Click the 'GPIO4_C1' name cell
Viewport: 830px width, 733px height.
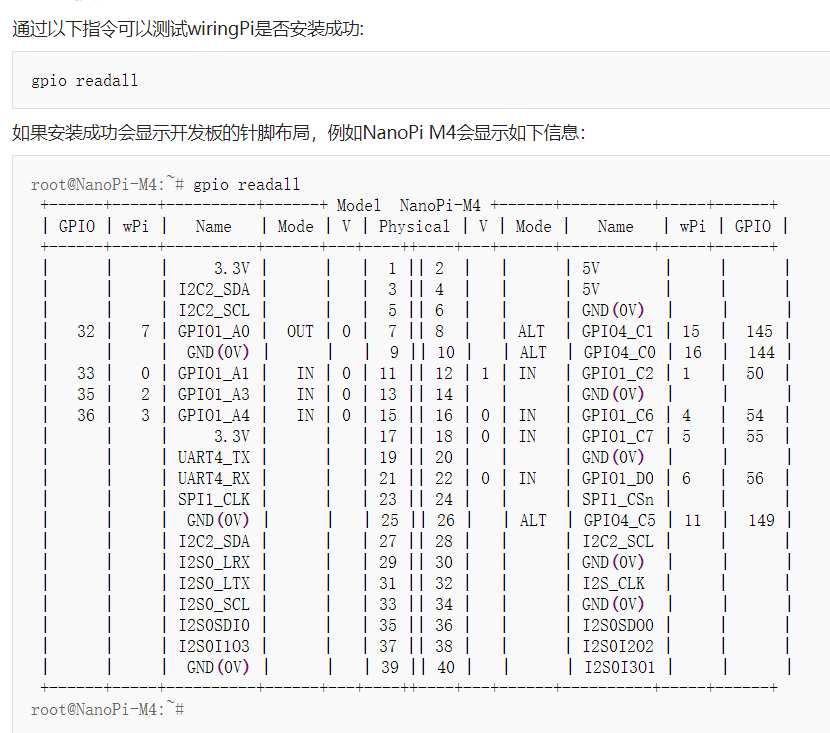pos(617,331)
